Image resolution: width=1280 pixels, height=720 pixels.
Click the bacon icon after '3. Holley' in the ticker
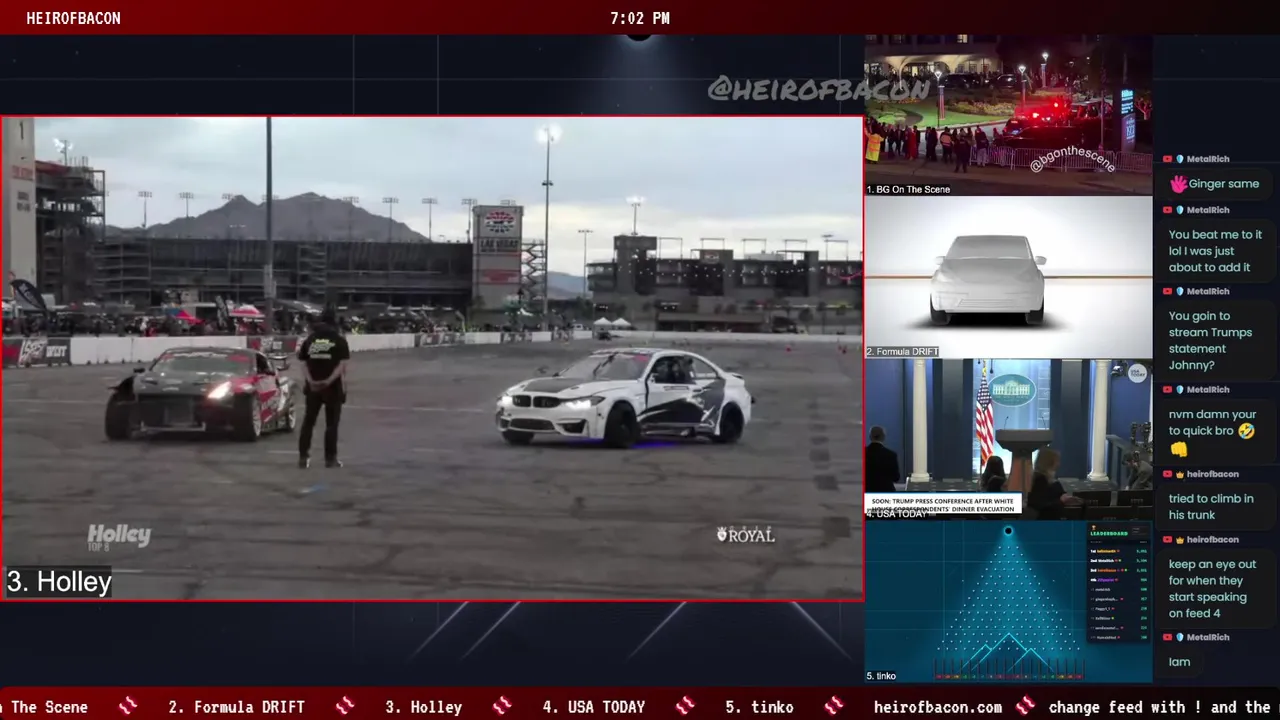click(x=502, y=707)
